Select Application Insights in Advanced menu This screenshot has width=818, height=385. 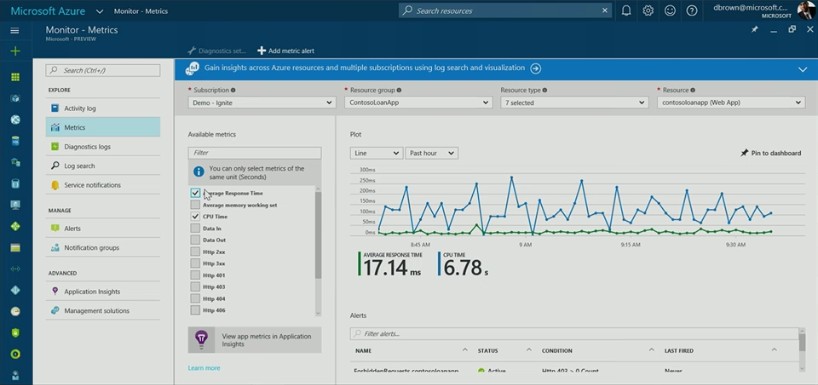pos(103,291)
